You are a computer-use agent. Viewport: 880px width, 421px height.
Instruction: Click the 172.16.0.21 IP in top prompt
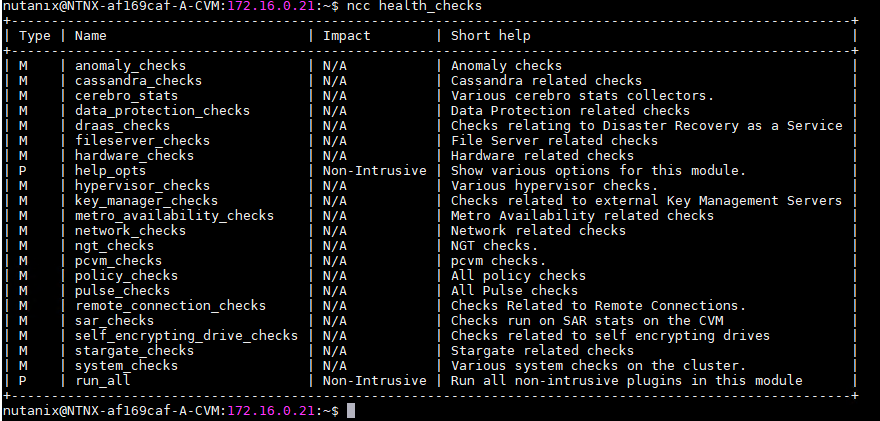tap(271, 6)
